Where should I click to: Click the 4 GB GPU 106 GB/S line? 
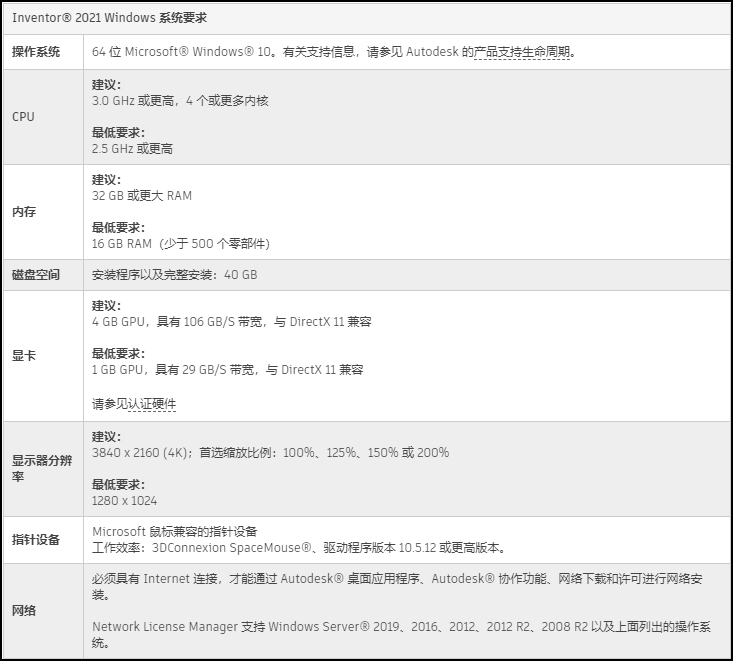coord(231,322)
